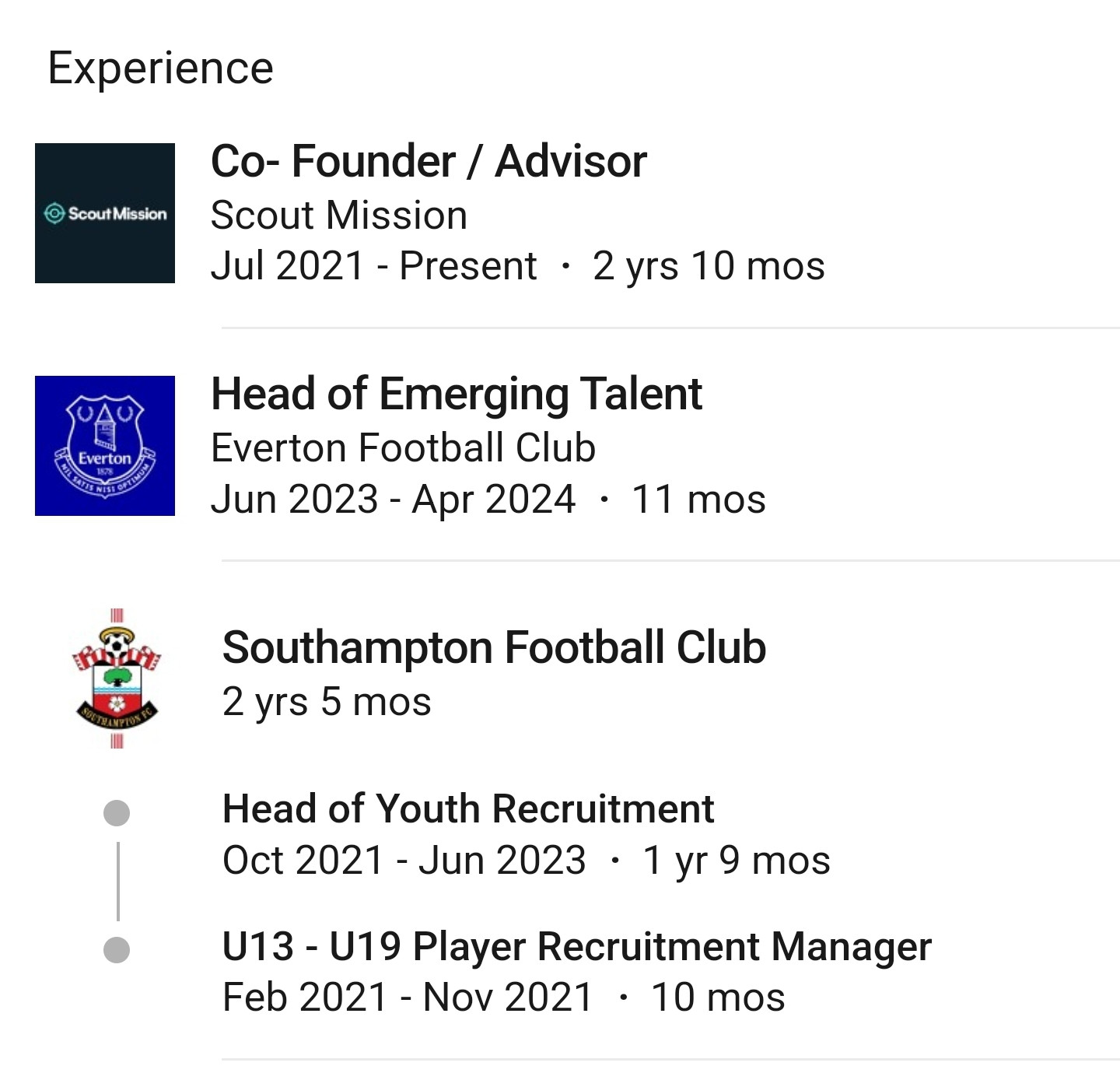Click the Scout Mission company logo
This screenshot has height=1073, width=1120.
click(107, 213)
